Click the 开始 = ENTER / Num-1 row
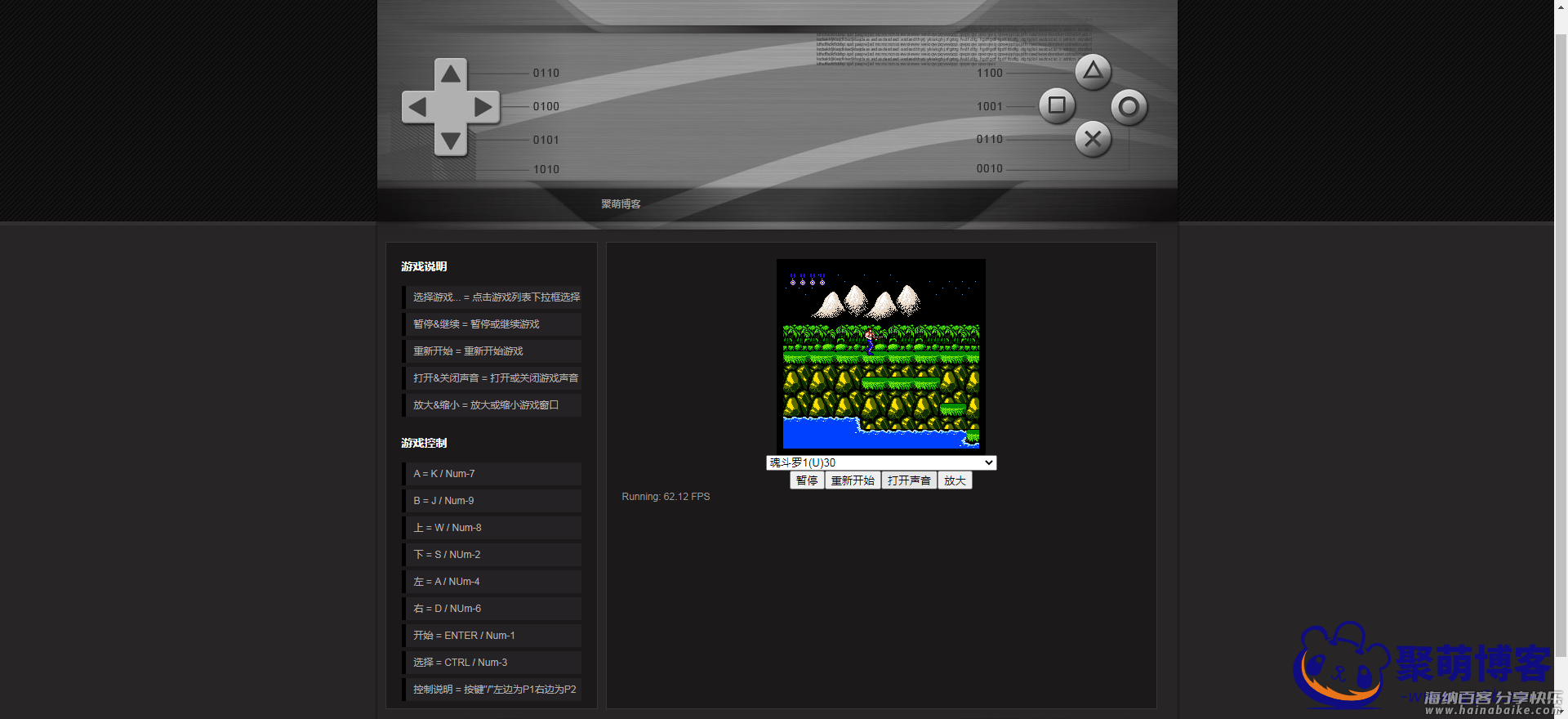The width and height of the screenshot is (1568, 719). click(492, 636)
